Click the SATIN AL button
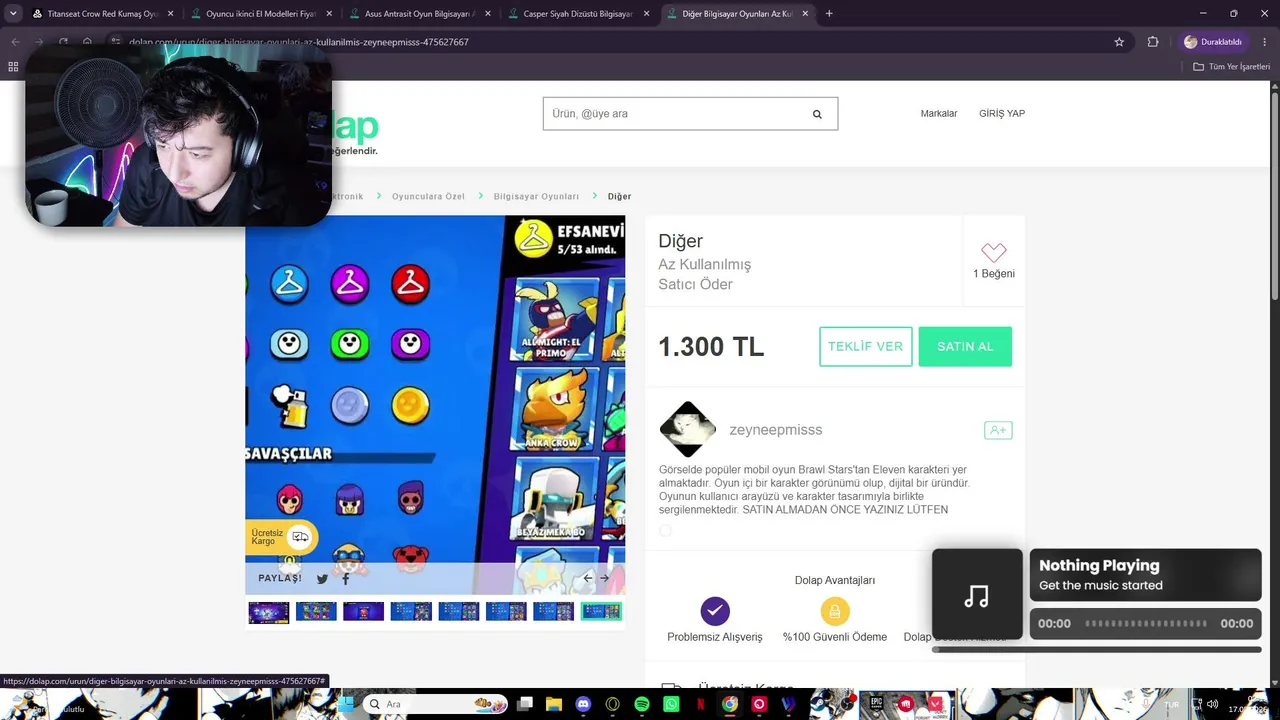Image resolution: width=1280 pixels, height=720 pixels. 965,346
